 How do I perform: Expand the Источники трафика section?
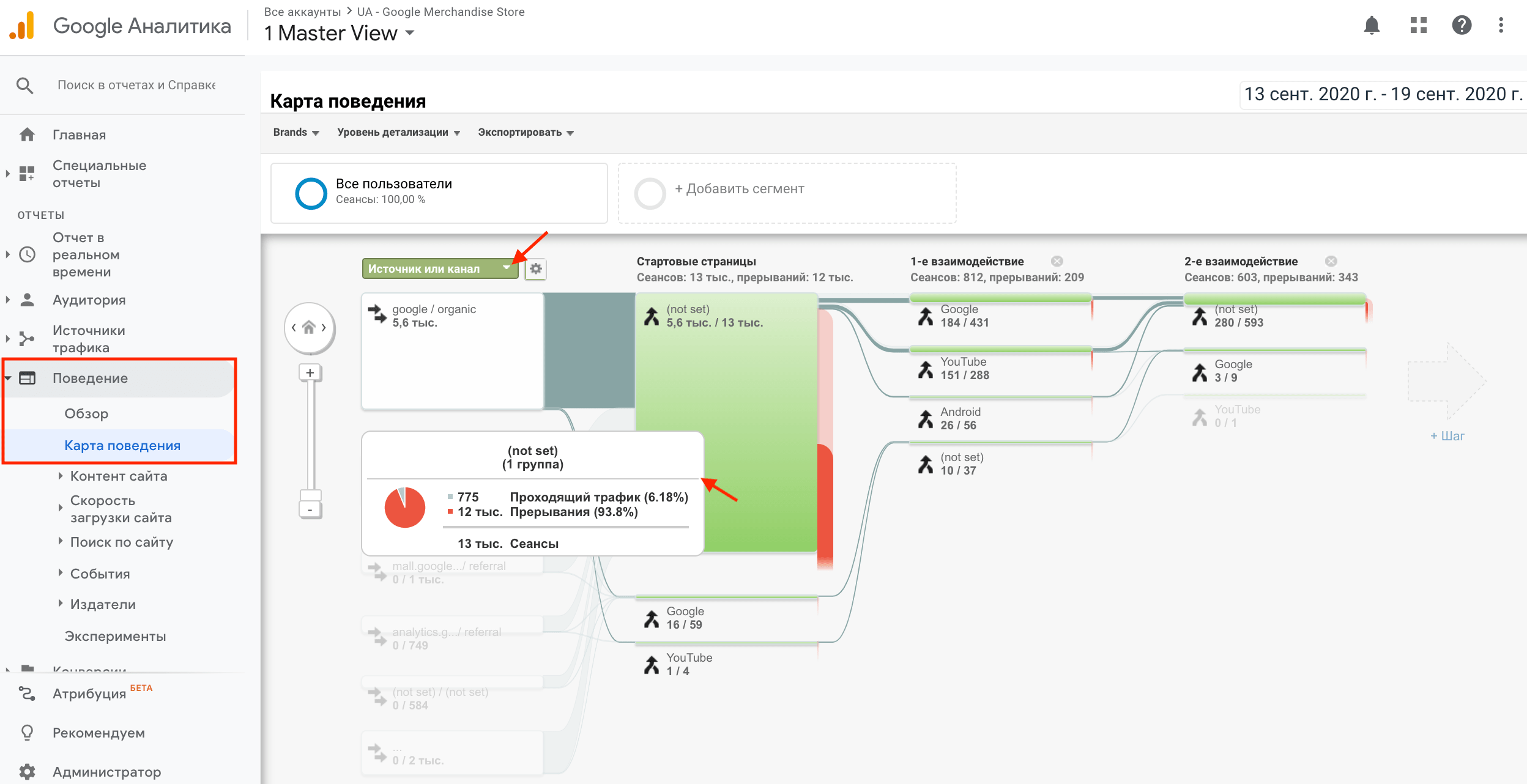pos(7,339)
